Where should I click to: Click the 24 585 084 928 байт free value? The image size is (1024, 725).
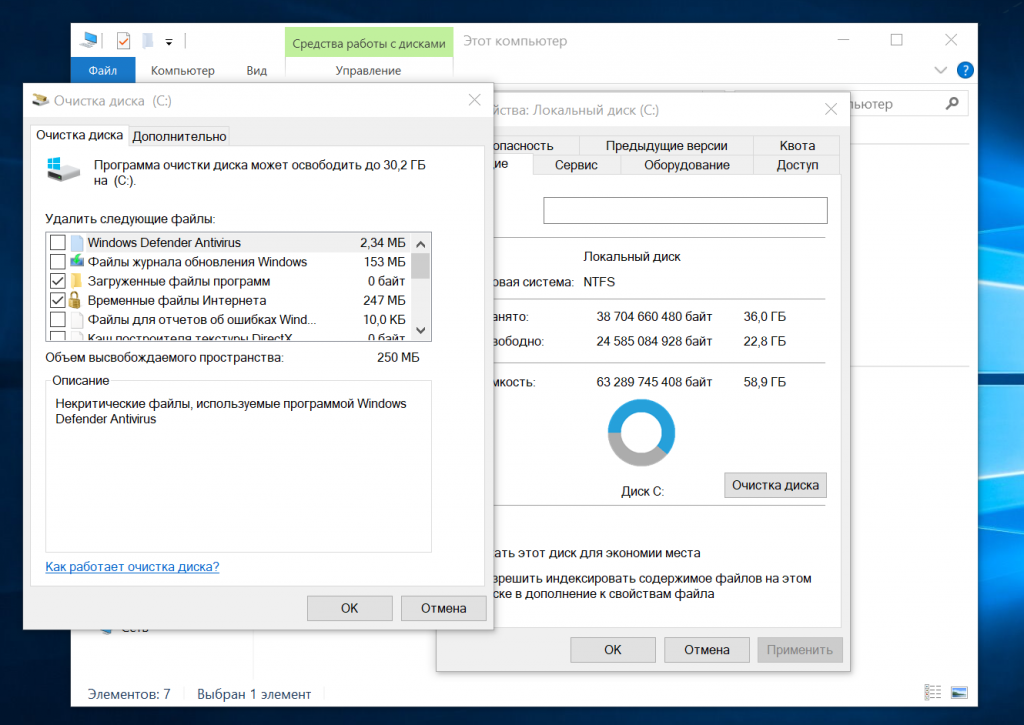pos(654,341)
